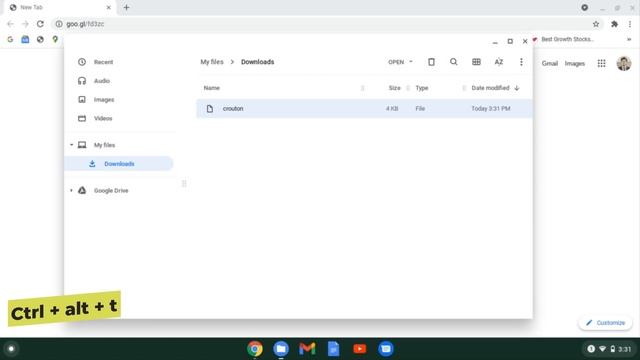
Task: Open Images link on Google page
Action: (575, 64)
